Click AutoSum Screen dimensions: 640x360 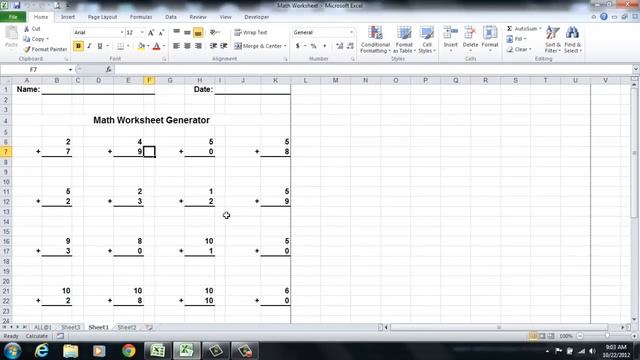[522, 29]
